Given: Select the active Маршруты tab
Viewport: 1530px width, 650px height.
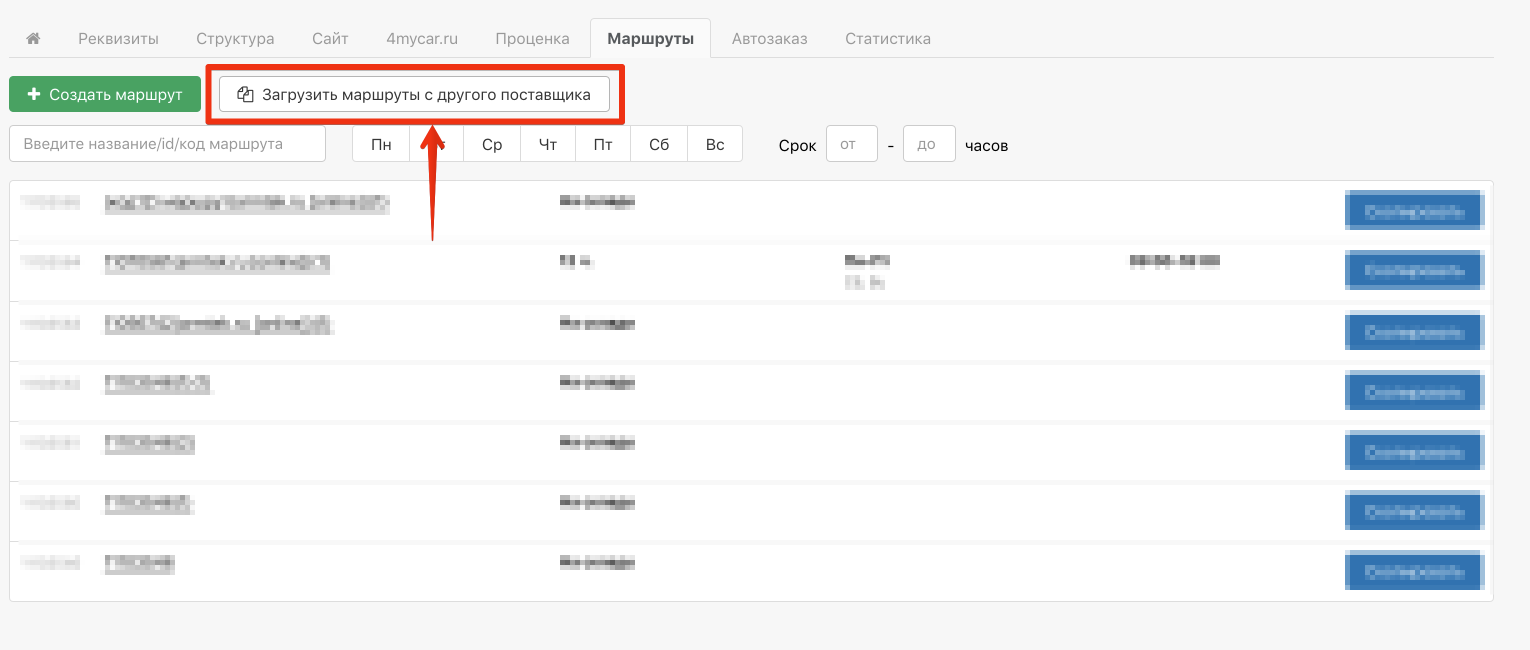Looking at the screenshot, I should tap(650, 39).
